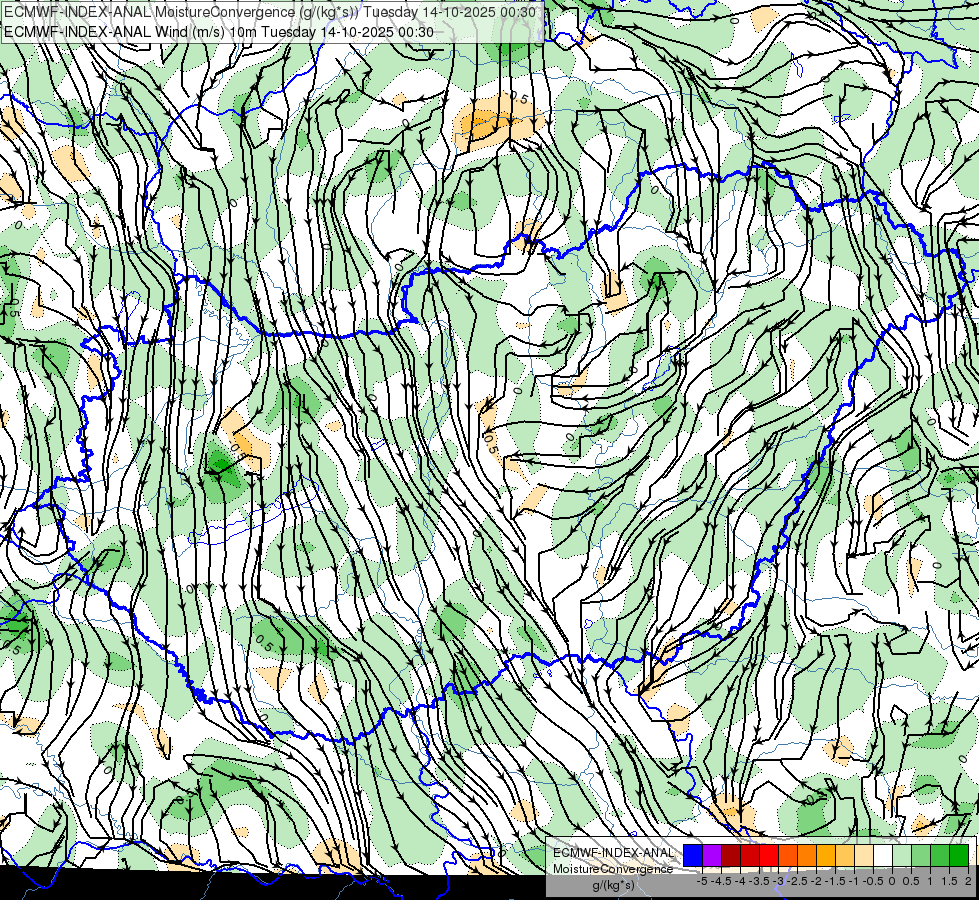
Task: Click the legend tick value '-0.5'
Action: click(873, 881)
